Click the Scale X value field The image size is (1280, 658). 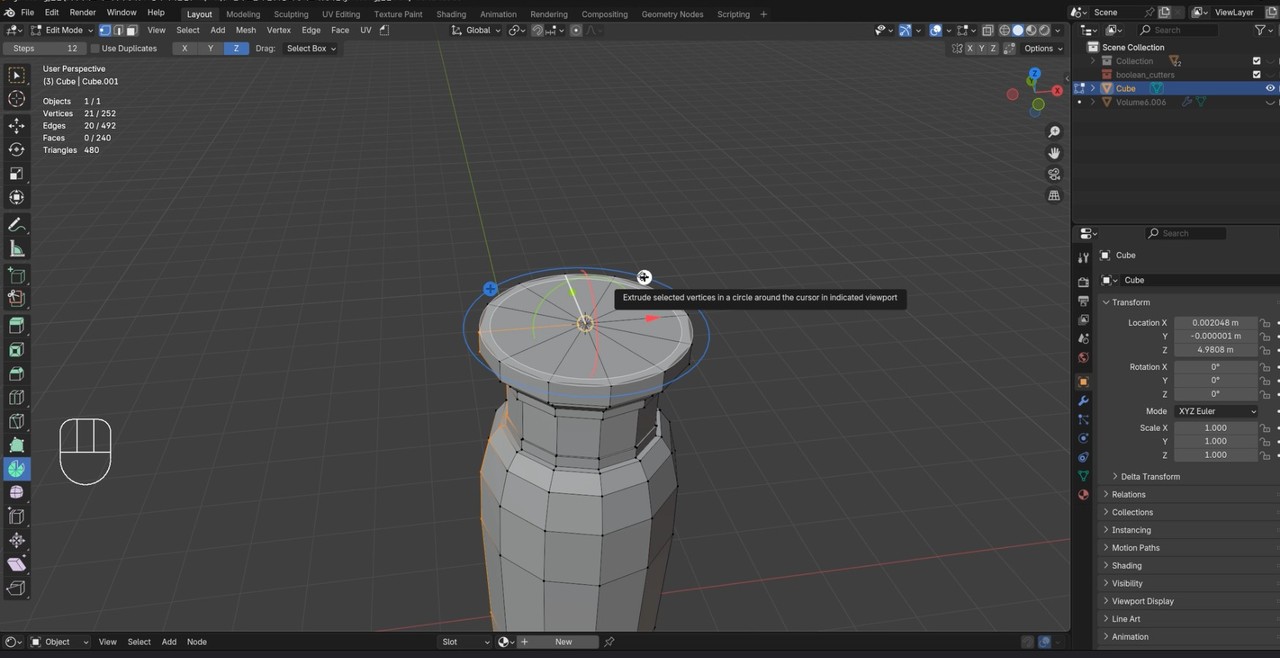coord(1215,428)
